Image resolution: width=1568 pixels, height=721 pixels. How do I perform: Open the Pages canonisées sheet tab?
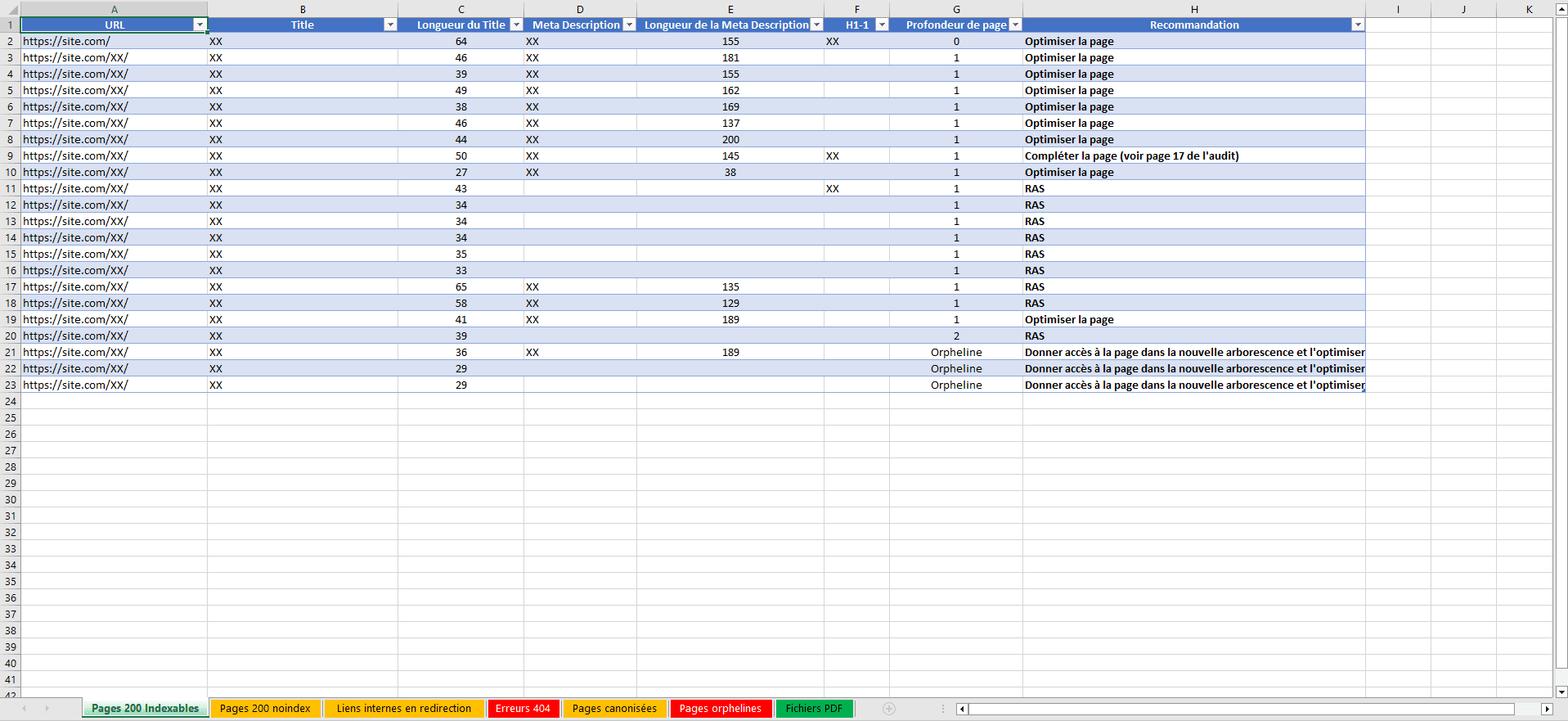coord(614,709)
